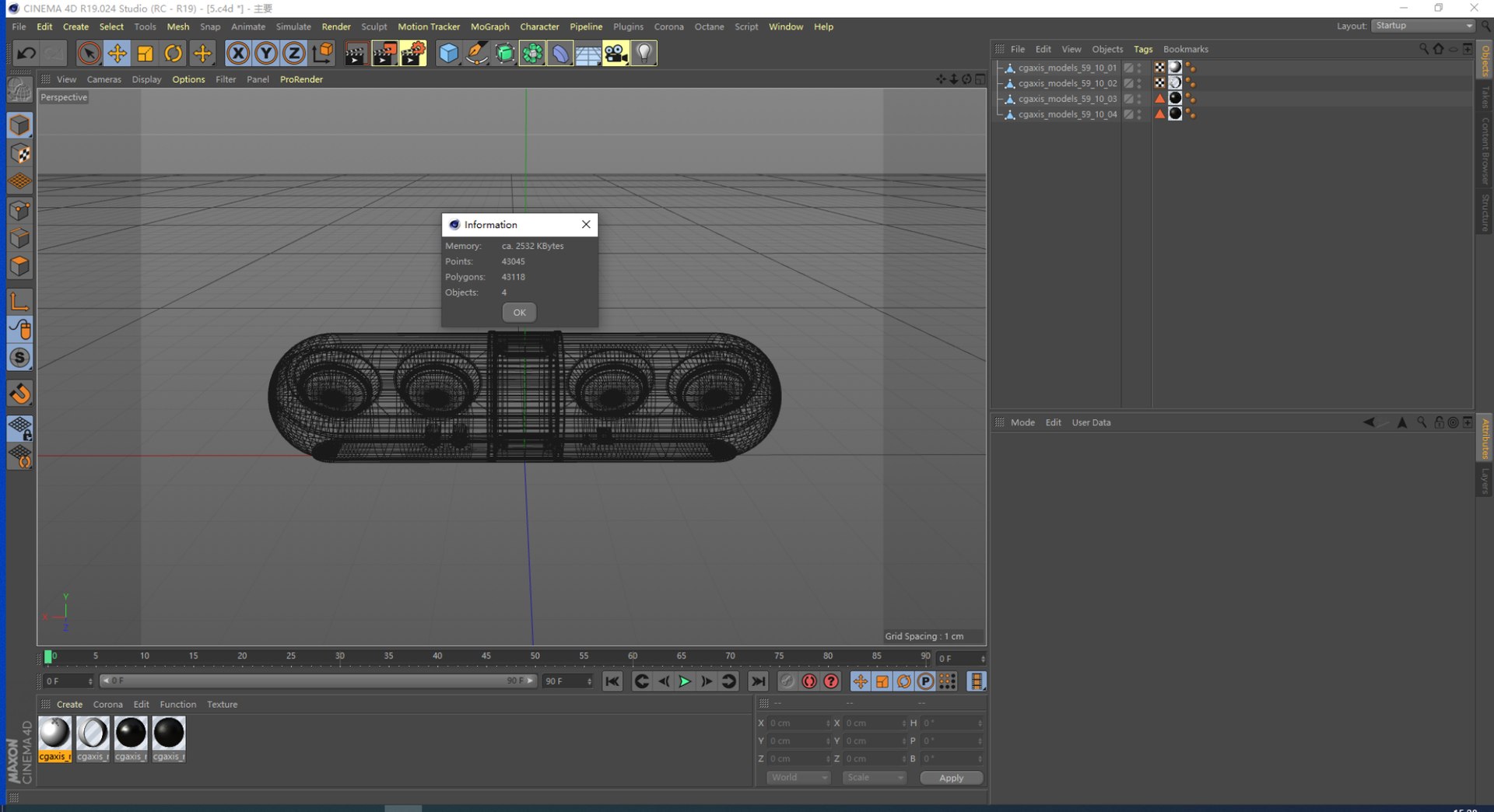Select the Move tool
The height and width of the screenshot is (812, 1494).
117,53
